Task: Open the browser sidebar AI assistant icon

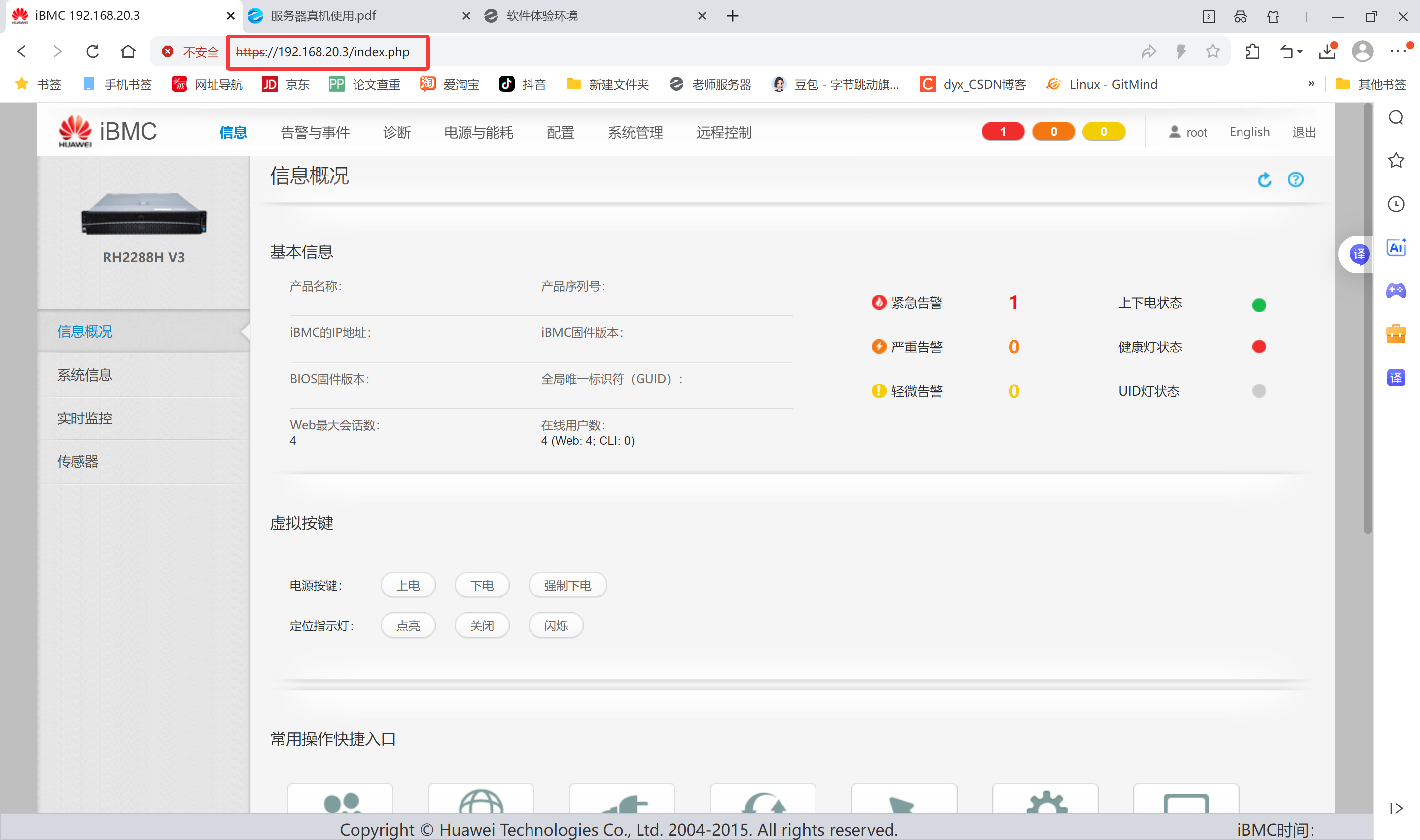Action: click(1396, 248)
